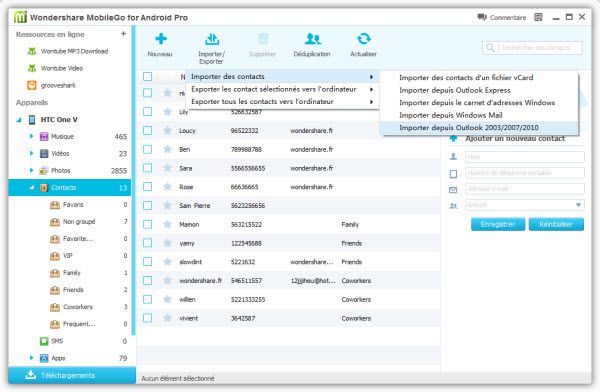The height and width of the screenshot is (392, 600).
Task: Check the Ben contact checkbox
Action: [x=147, y=149]
